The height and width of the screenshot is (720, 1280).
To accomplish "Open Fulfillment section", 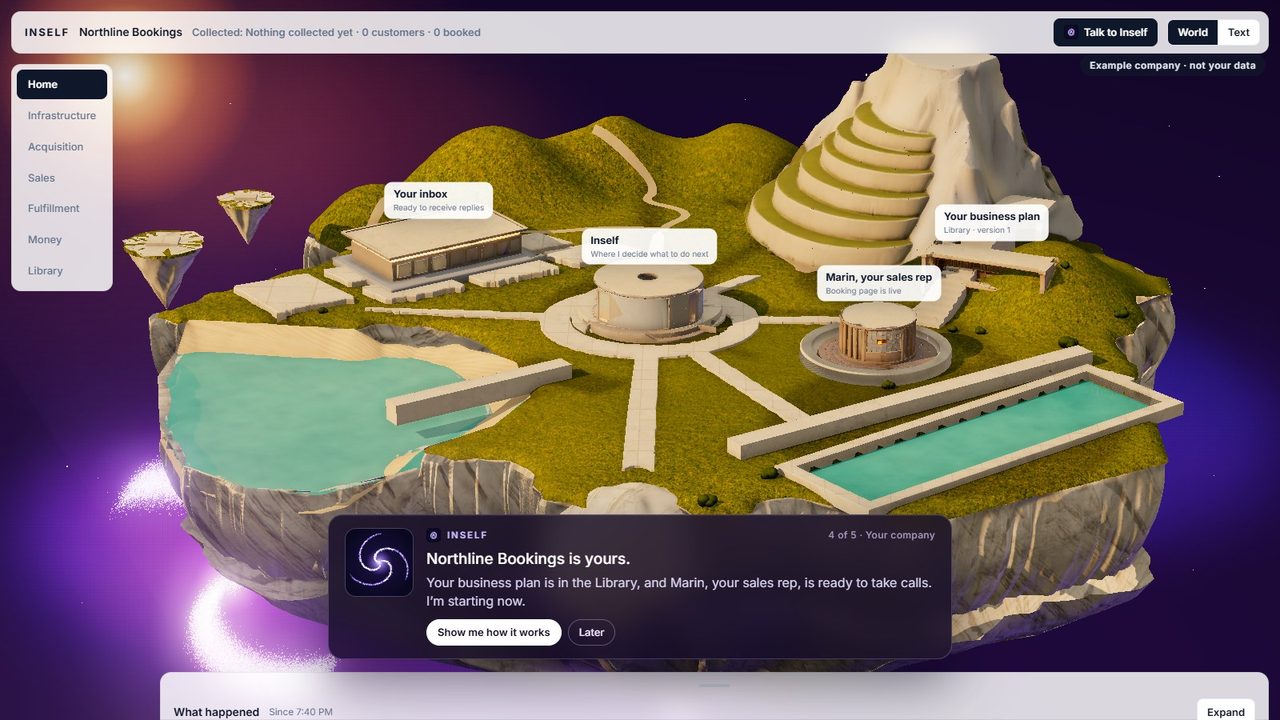I will click(x=62, y=208).
